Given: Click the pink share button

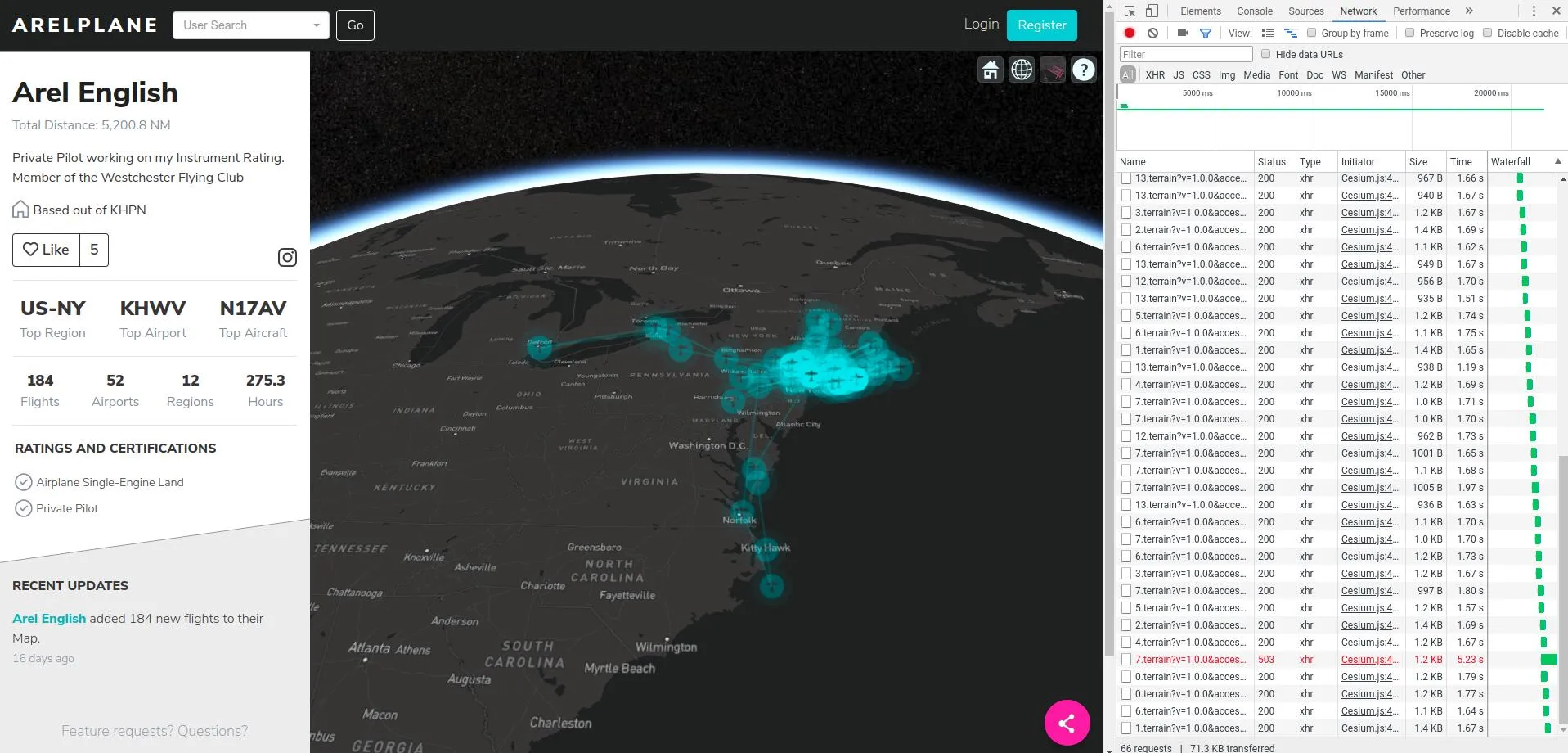Looking at the screenshot, I should tap(1067, 723).
